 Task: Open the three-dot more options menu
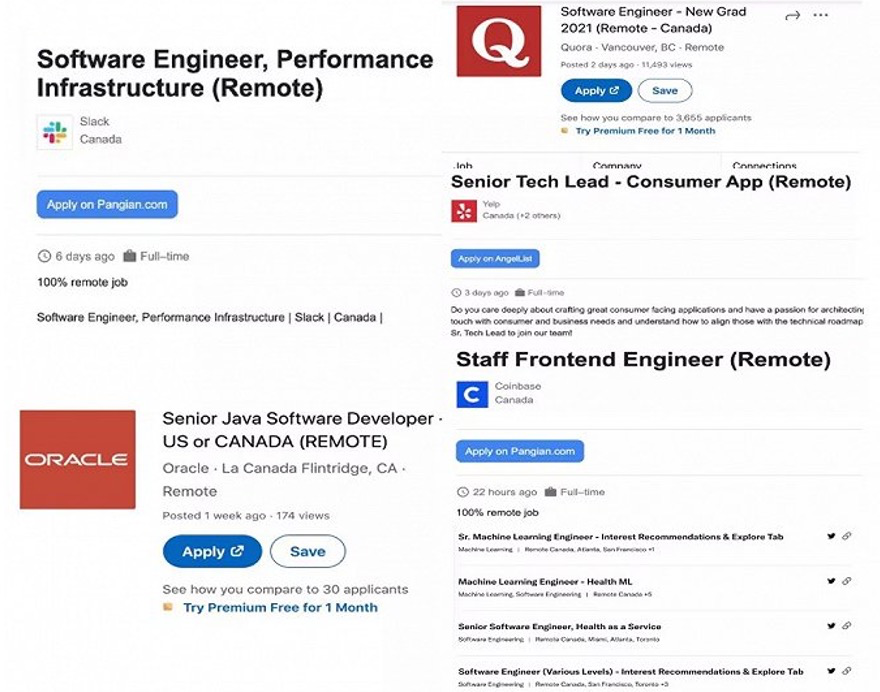(x=821, y=15)
